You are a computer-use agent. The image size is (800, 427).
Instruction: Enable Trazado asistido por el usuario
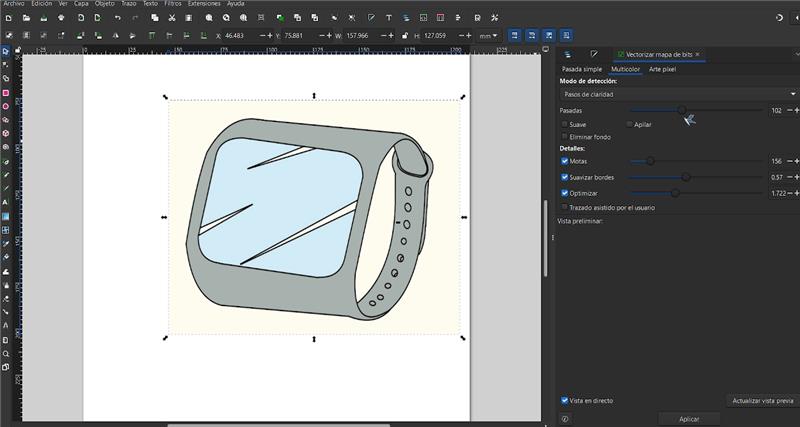[x=564, y=208]
